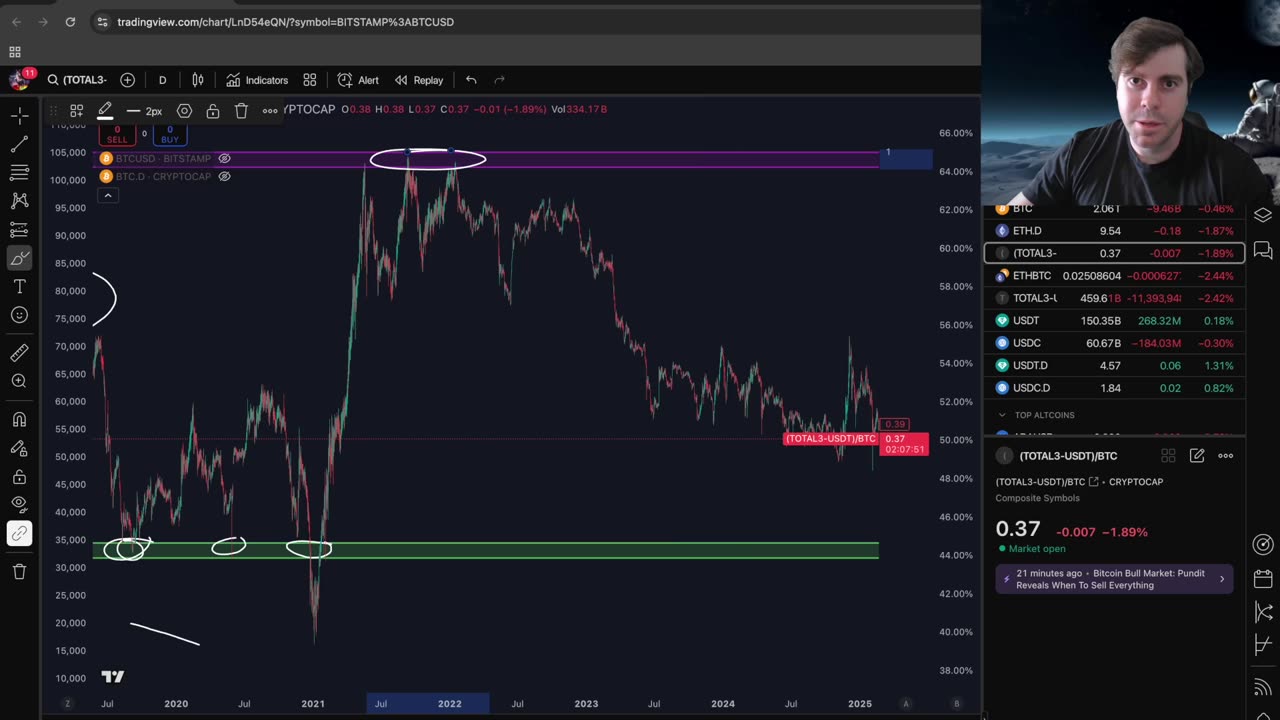This screenshot has width=1280, height=720.
Task: Click the (TOTAL3-USDT)/BTC price label
Action: [830, 439]
